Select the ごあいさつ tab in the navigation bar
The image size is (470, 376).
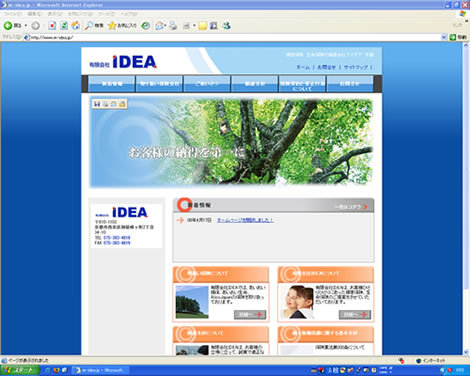click(x=207, y=84)
